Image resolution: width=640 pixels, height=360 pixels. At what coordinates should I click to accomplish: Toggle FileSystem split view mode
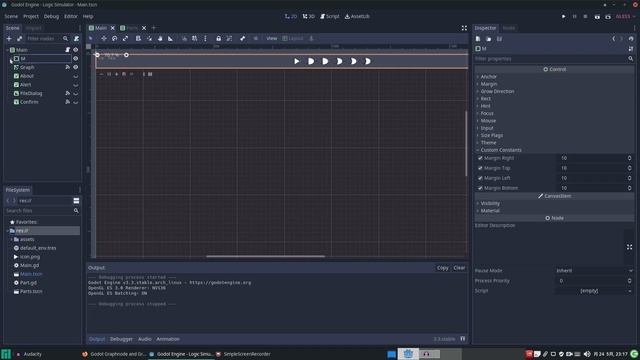click(x=76, y=201)
